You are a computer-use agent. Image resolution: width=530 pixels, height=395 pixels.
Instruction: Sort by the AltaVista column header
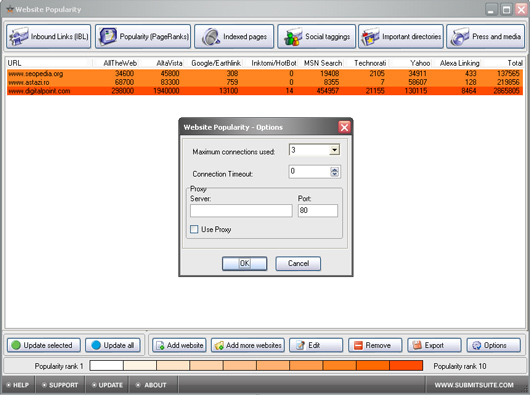[x=163, y=63]
